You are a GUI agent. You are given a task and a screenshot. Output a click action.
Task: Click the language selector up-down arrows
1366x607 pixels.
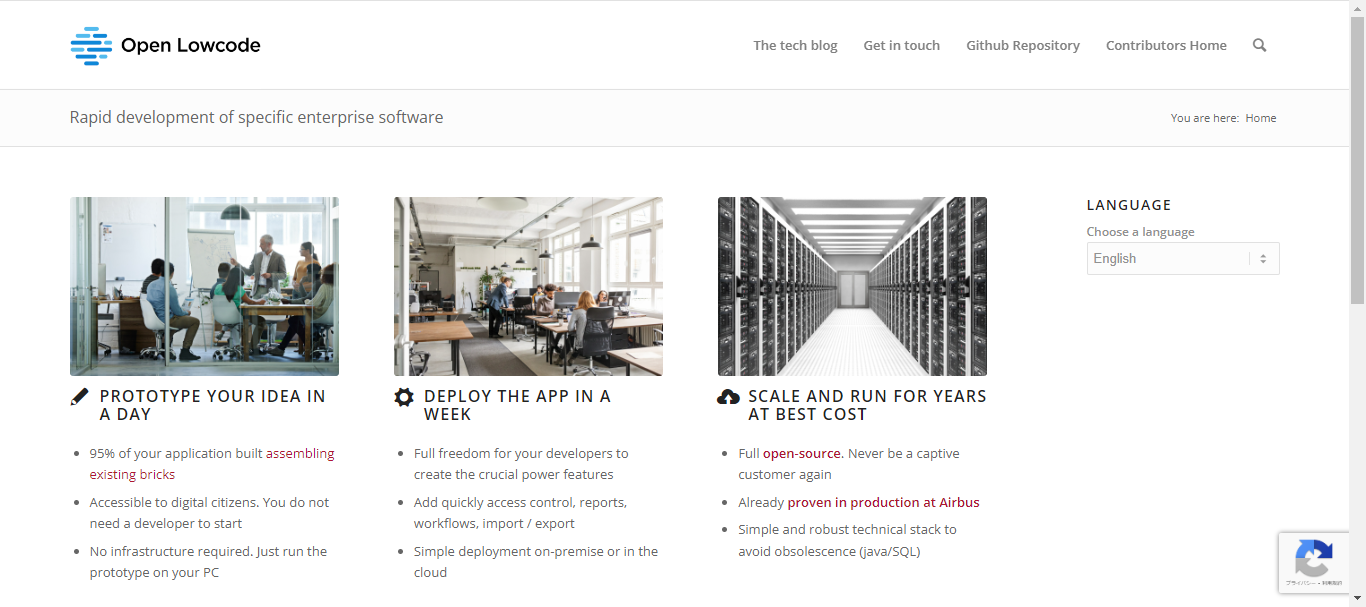[x=1263, y=258]
